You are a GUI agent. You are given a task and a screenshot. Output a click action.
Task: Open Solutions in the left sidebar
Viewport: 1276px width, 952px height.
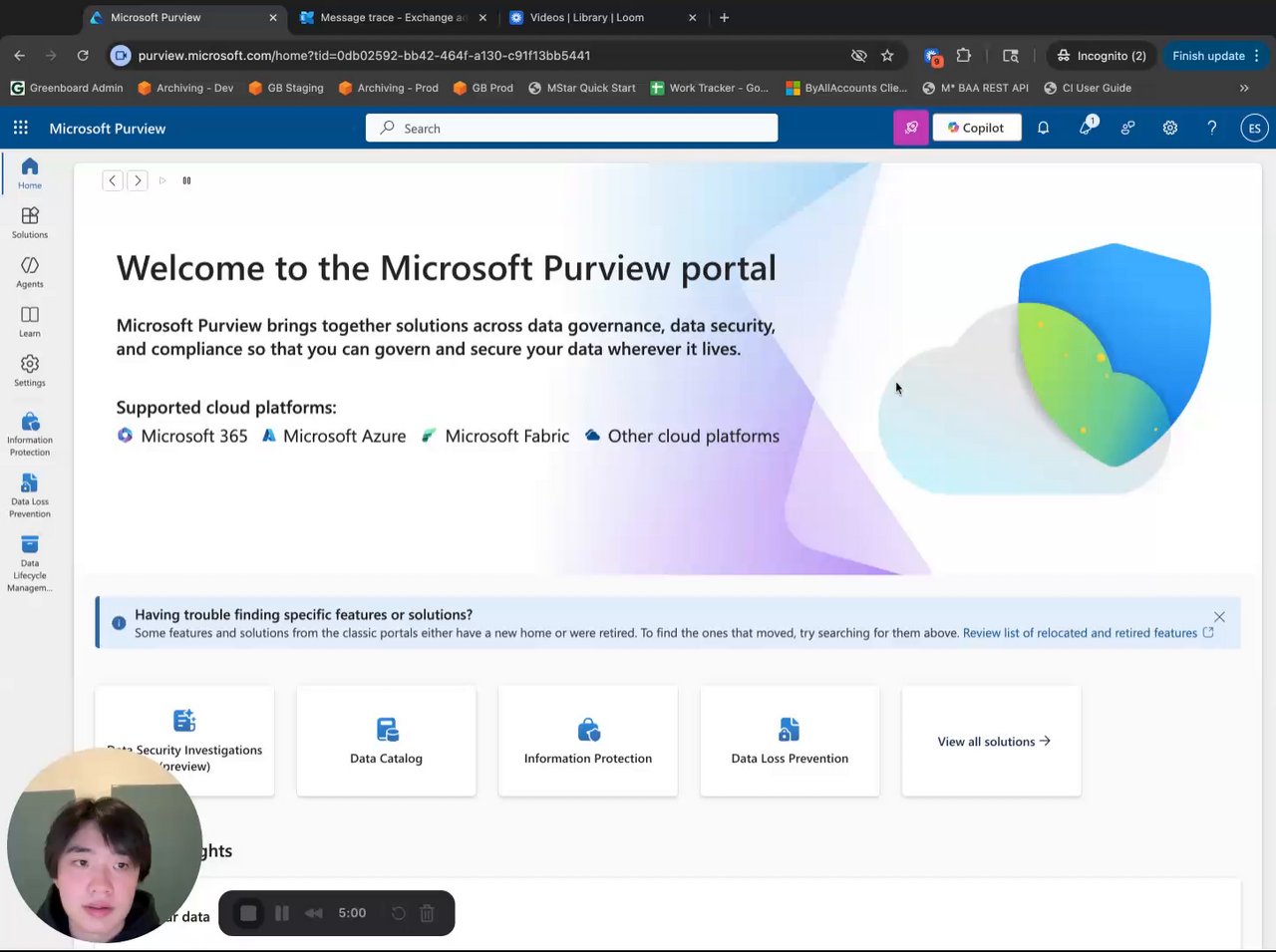(x=30, y=222)
